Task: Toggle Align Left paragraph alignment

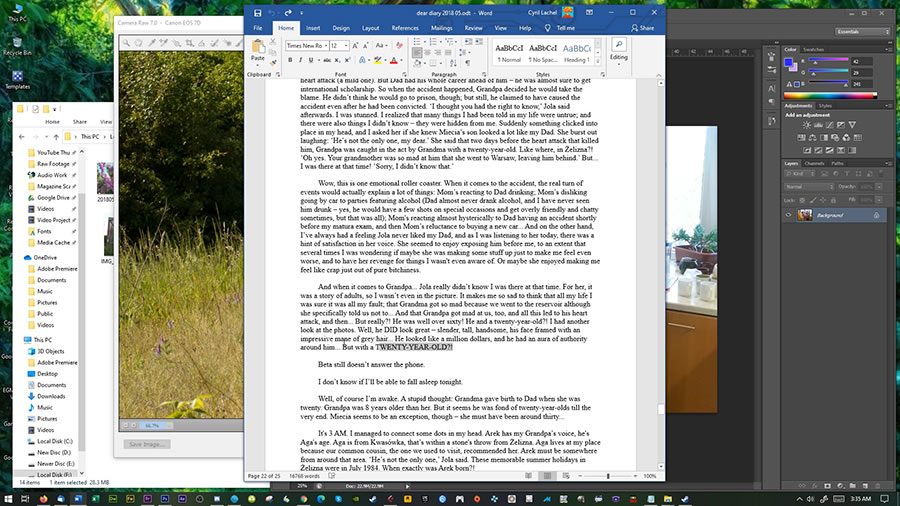Action: point(417,53)
